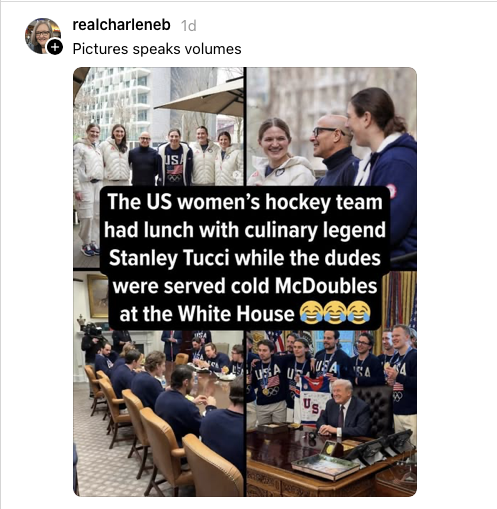Click the plus follow icon on the avatar
This screenshot has height=509, width=497.
coord(55,47)
